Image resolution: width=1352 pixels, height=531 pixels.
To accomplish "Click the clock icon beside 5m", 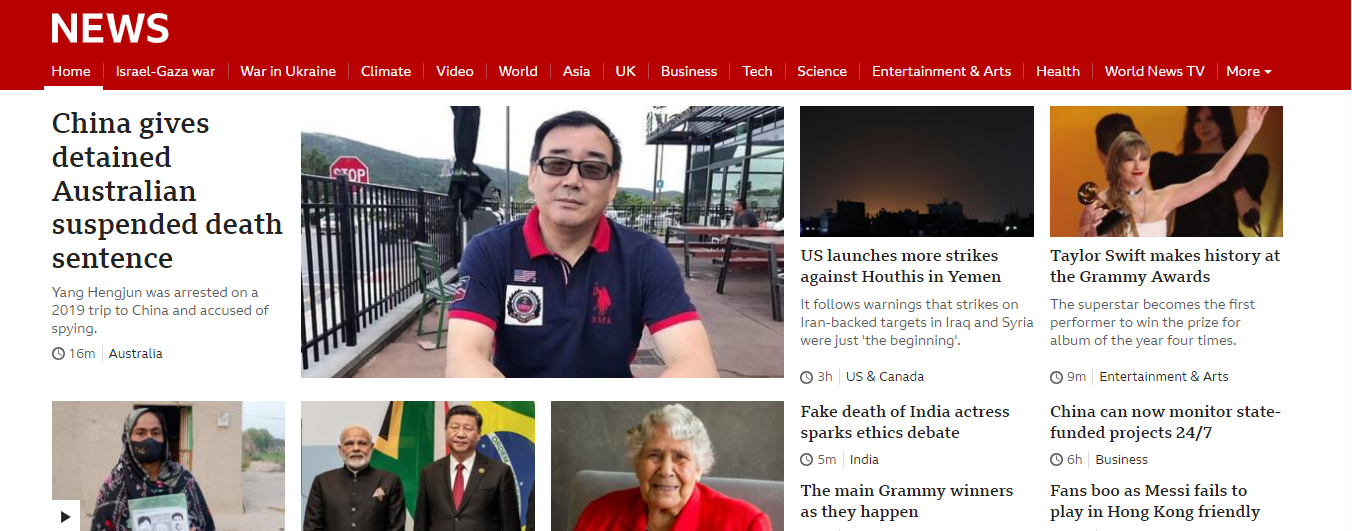I will point(806,460).
